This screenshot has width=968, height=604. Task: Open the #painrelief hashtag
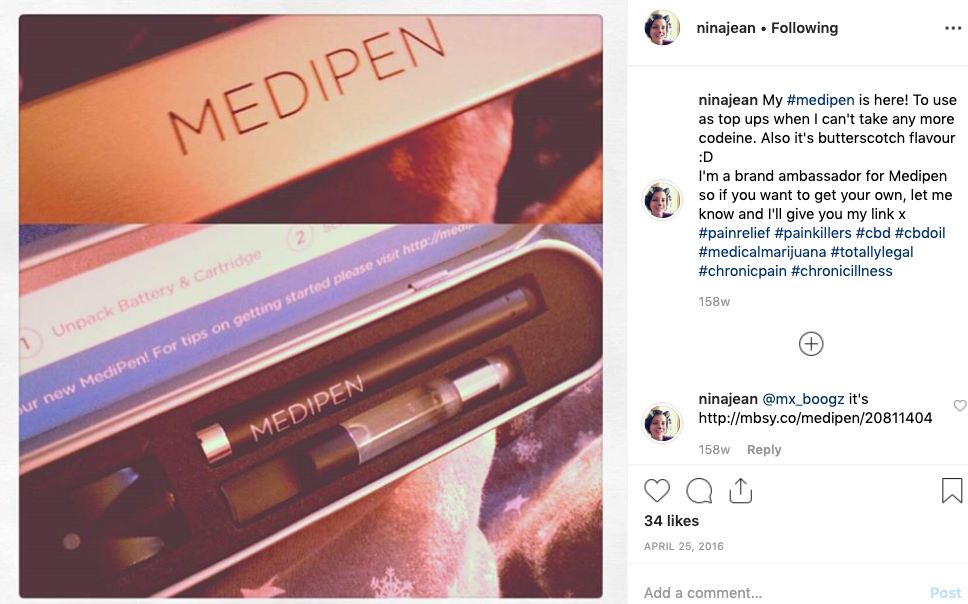pos(734,233)
